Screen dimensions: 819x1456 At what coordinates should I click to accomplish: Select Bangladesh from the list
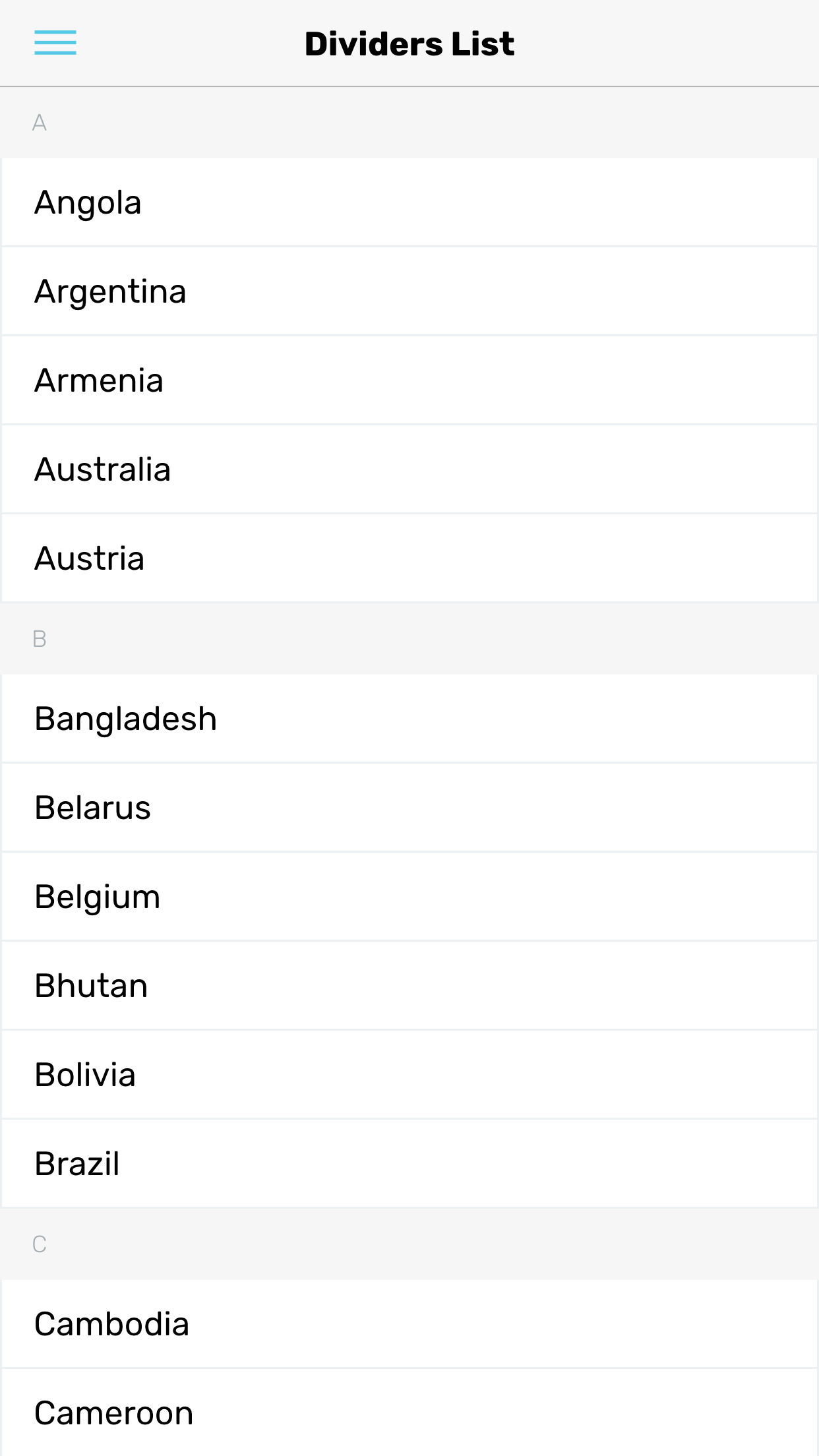(x=409, y=719)
